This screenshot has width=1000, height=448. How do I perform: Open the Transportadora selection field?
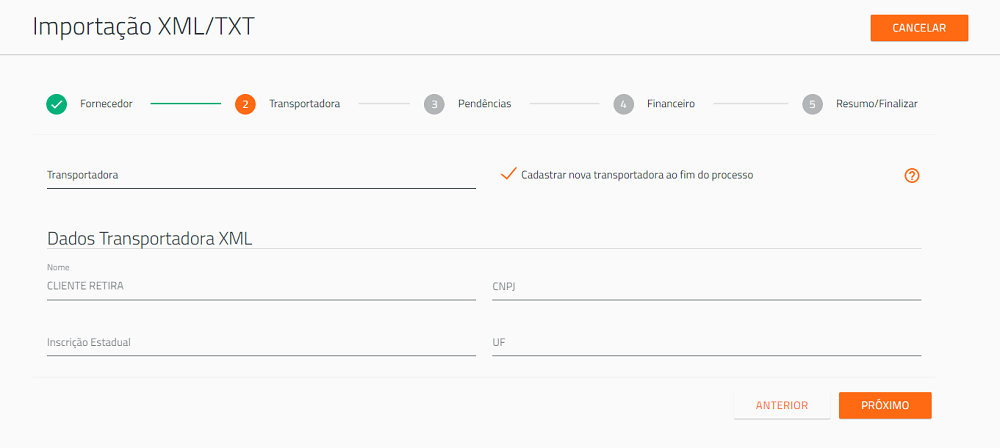[261, 175]
